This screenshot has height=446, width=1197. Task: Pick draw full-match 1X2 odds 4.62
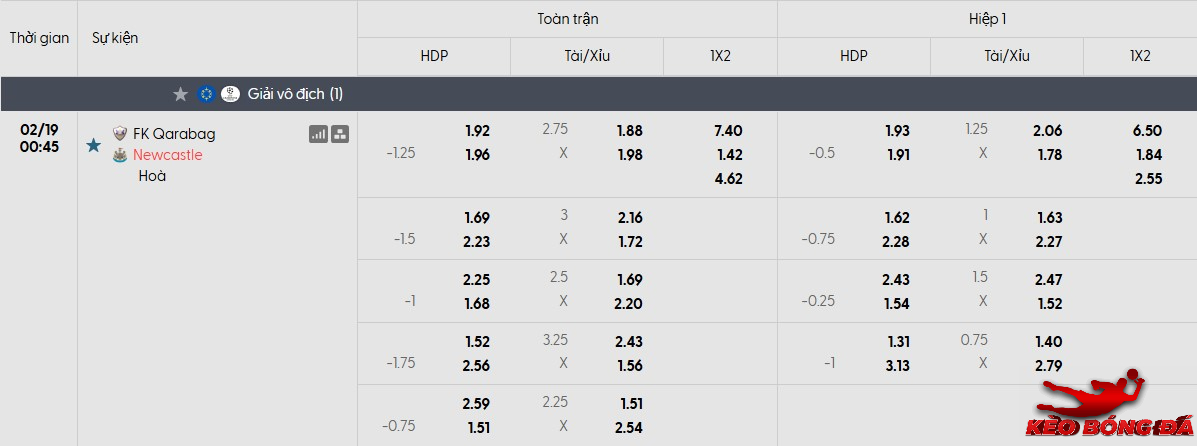729,179
